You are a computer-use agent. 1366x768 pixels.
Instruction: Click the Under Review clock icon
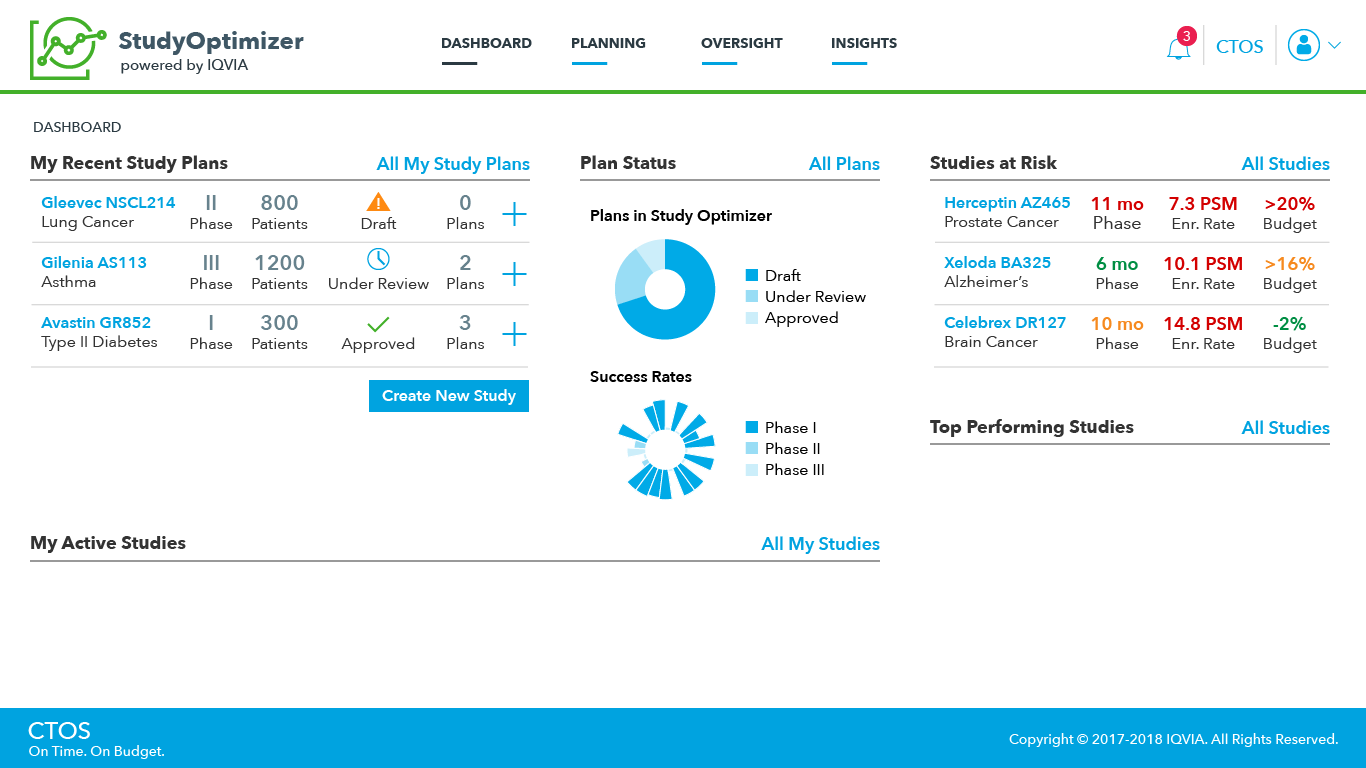378,259
